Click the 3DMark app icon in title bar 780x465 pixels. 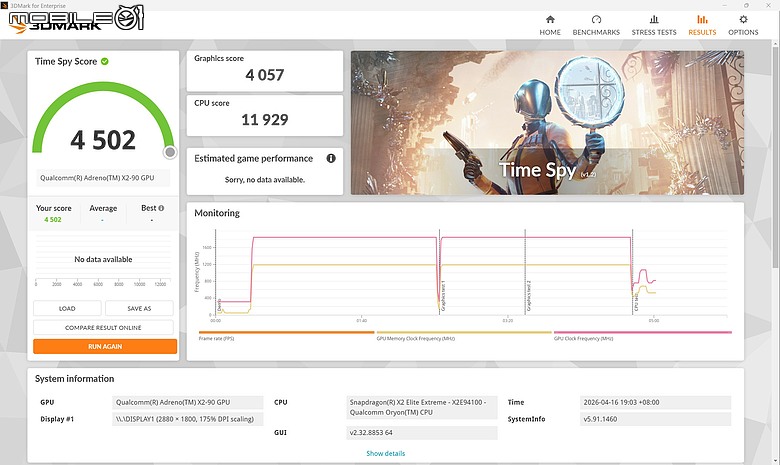pos(4,5)
